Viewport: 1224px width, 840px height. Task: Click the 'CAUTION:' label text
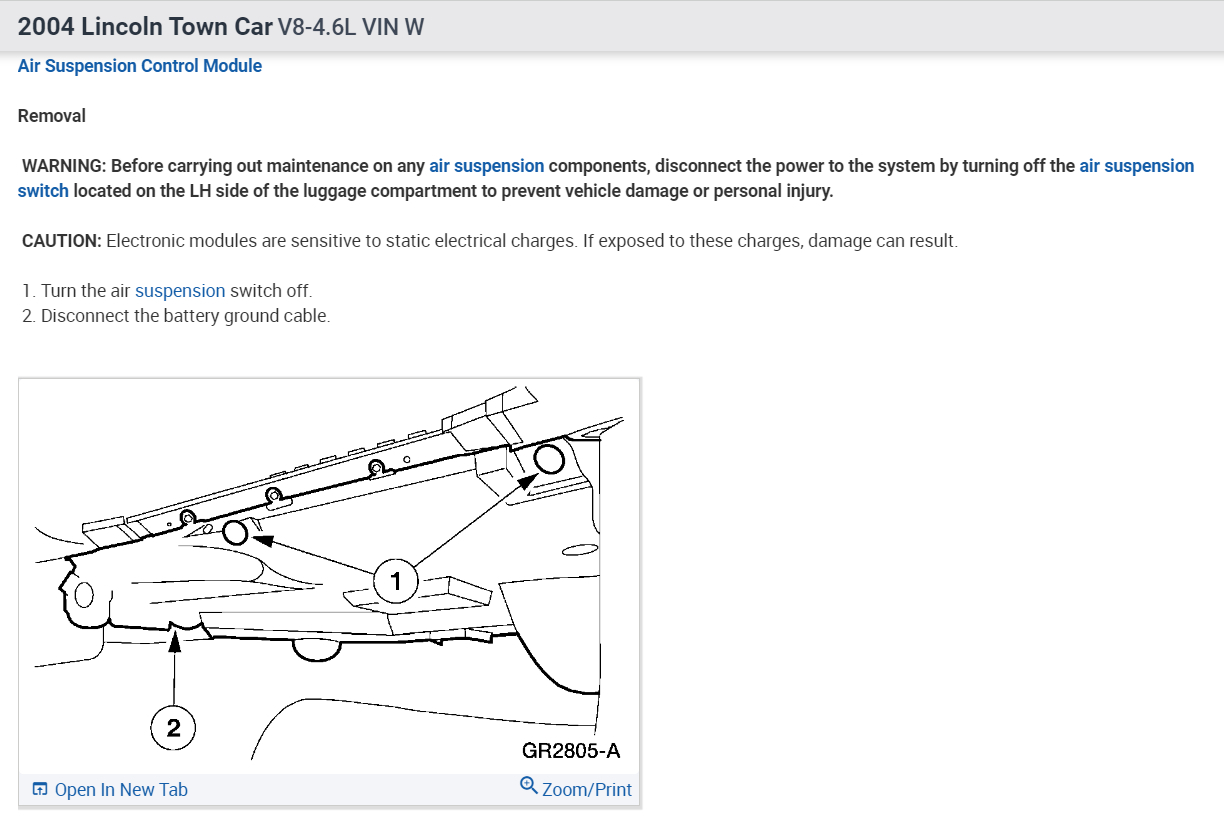click(62, 241)
